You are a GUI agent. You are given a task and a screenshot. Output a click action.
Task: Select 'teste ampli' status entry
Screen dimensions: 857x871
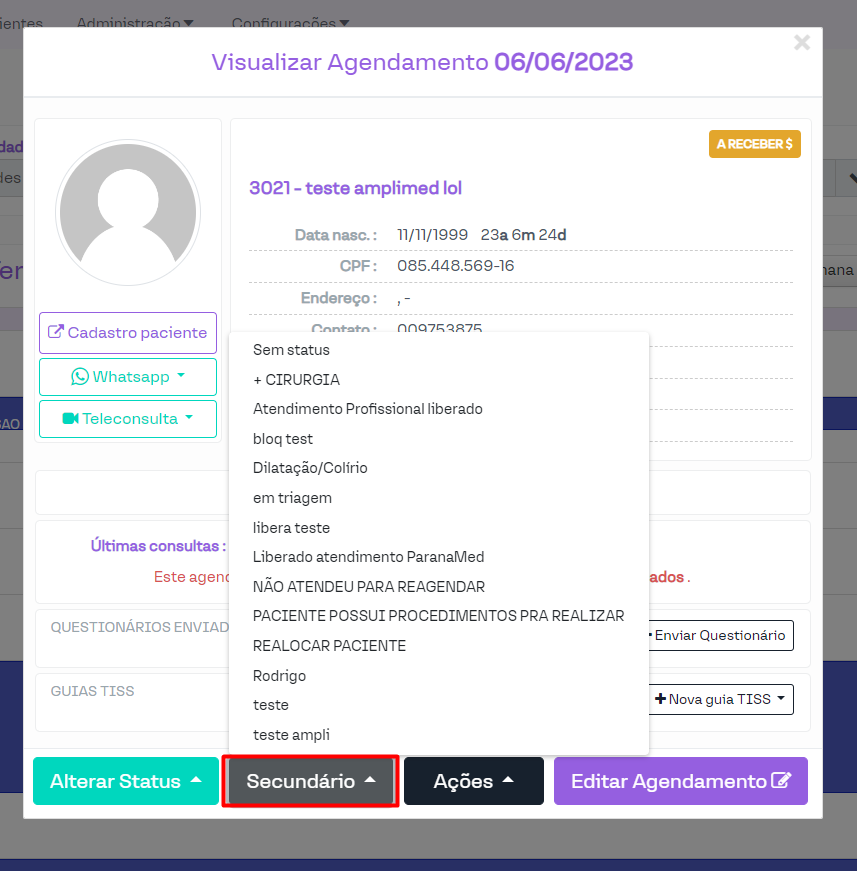[x=291, y=735]
